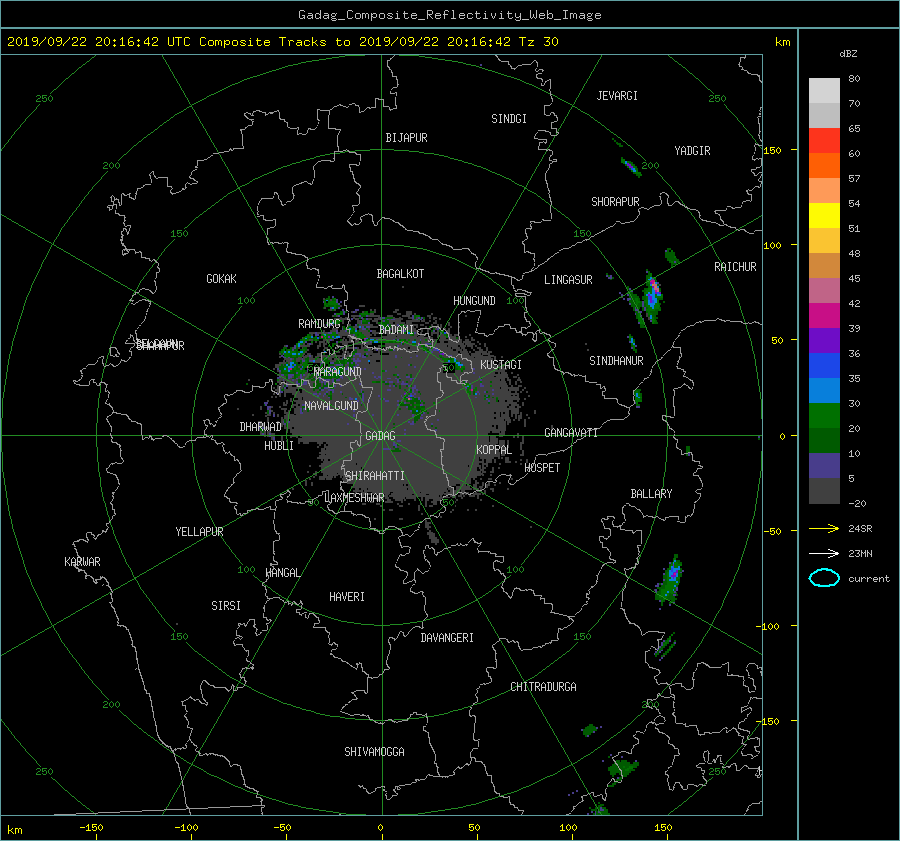Screen dimensions: 900x841
Task: Click the DHARWAD city label
Action: point(261,427)
